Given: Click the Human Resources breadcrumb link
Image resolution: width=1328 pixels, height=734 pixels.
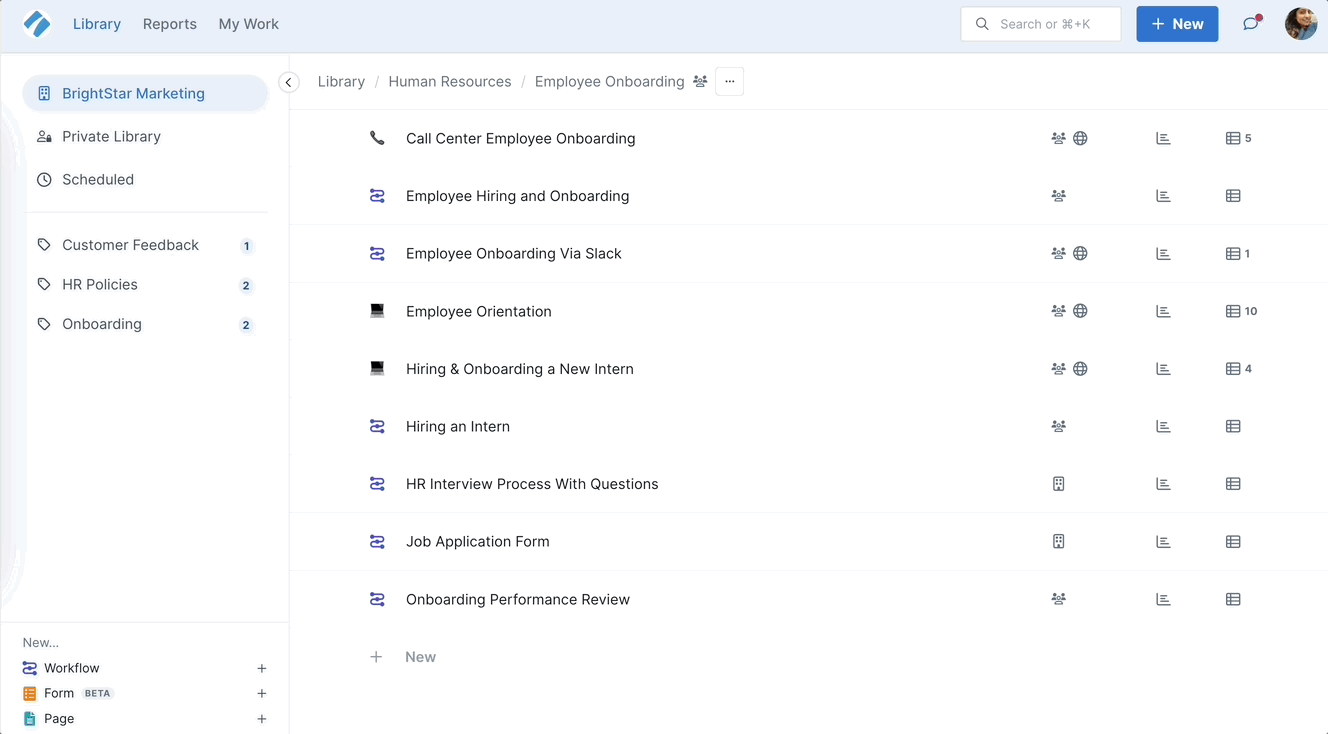Looking at the screenshot, I should pyautogui.click(x=450, y=82).
